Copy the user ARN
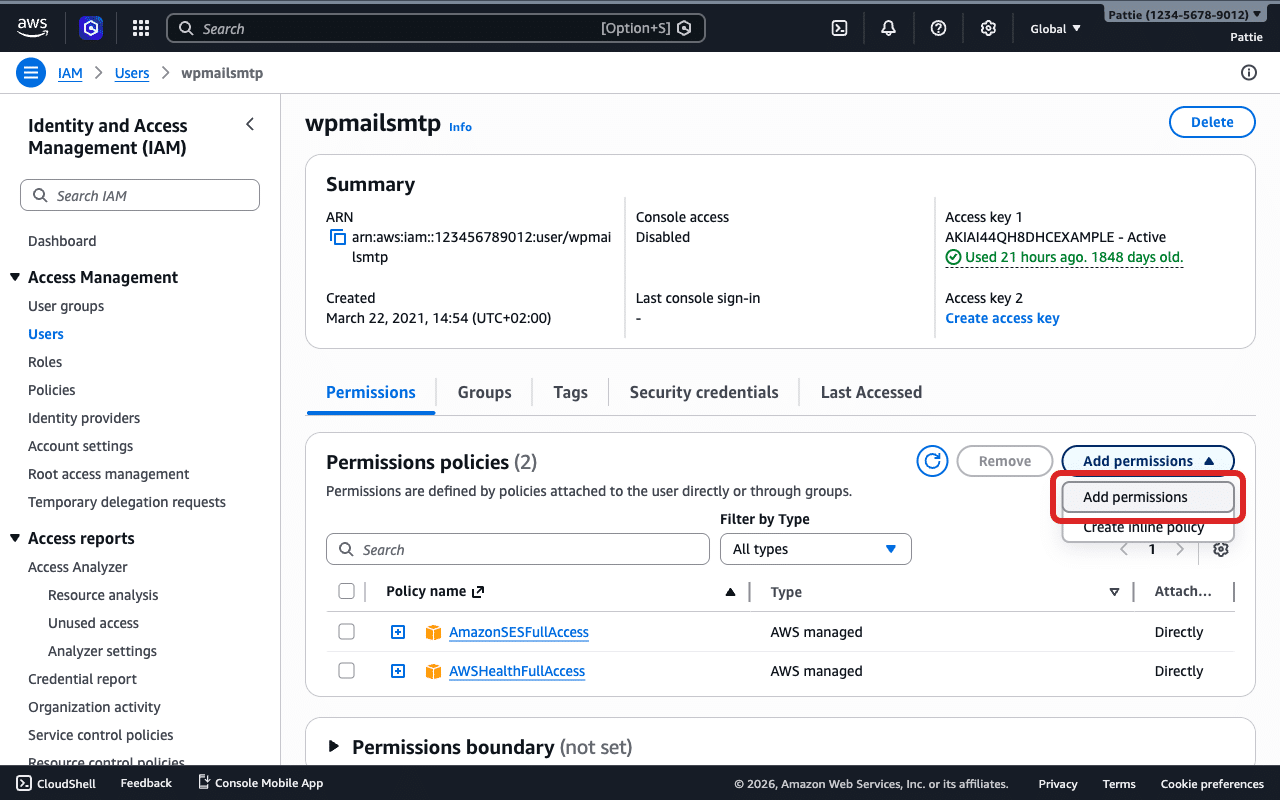Viewport: 1280px width, 800px height. point(338,238)
